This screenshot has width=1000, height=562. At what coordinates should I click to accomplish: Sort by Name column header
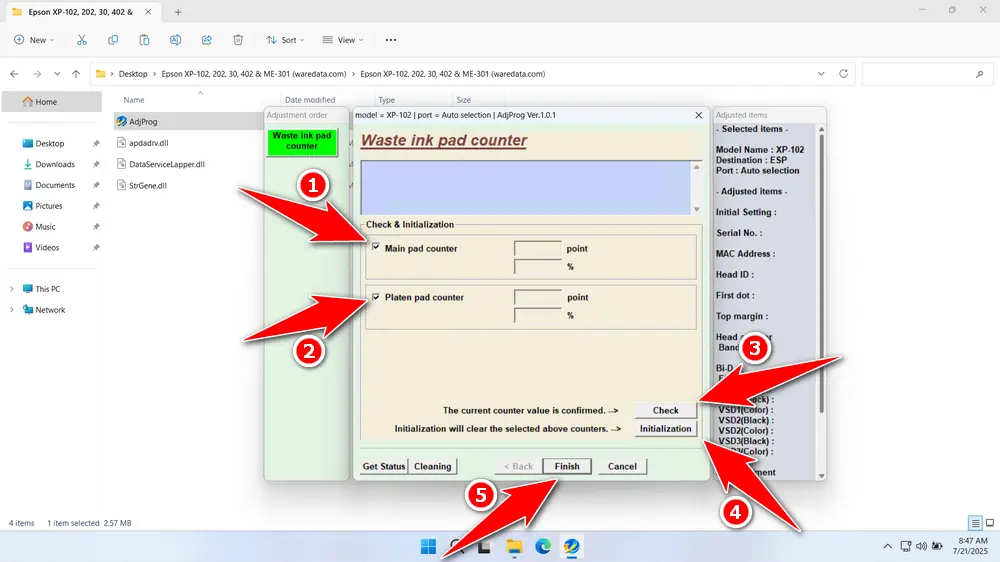[x=133, y=100]
